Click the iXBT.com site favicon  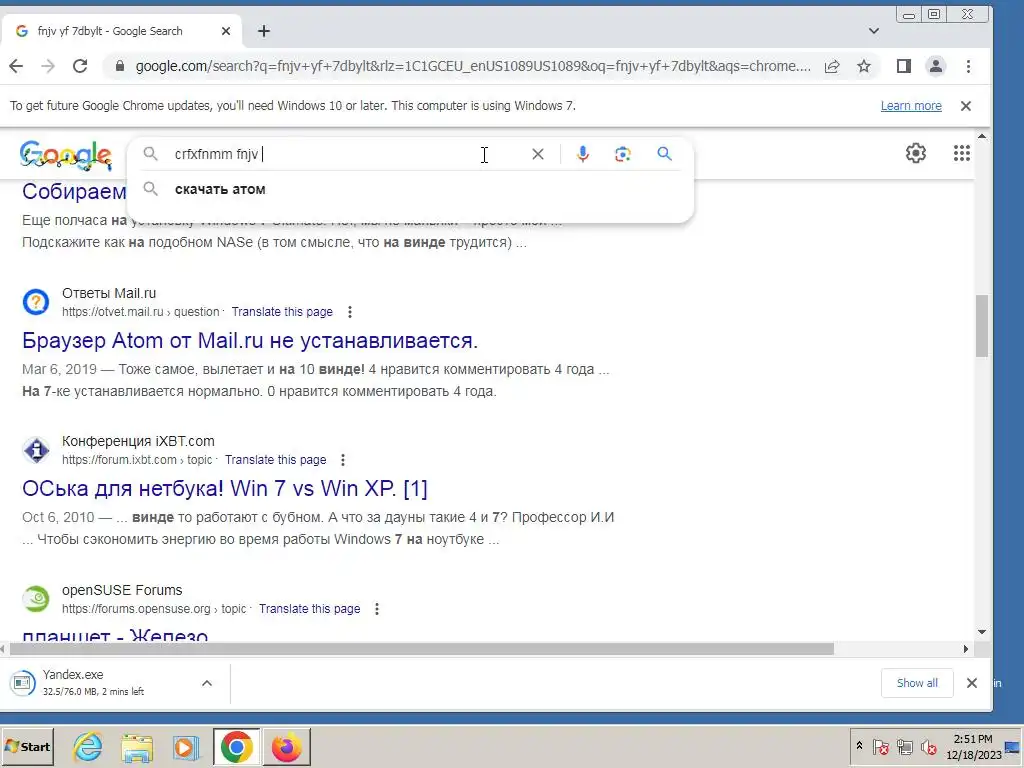(x=36, y=451)
